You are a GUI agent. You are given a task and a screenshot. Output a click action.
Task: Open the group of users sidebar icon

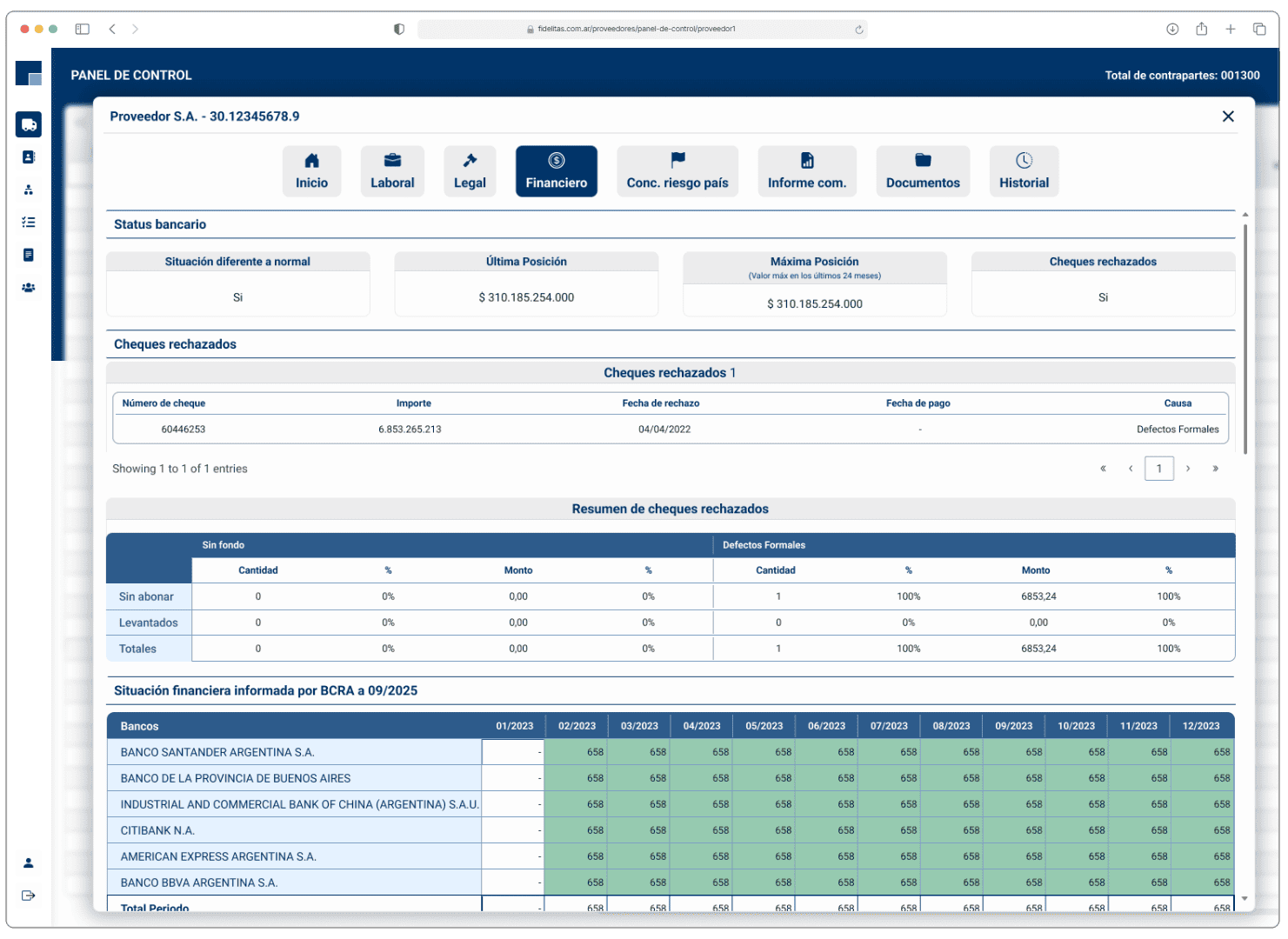29,288
